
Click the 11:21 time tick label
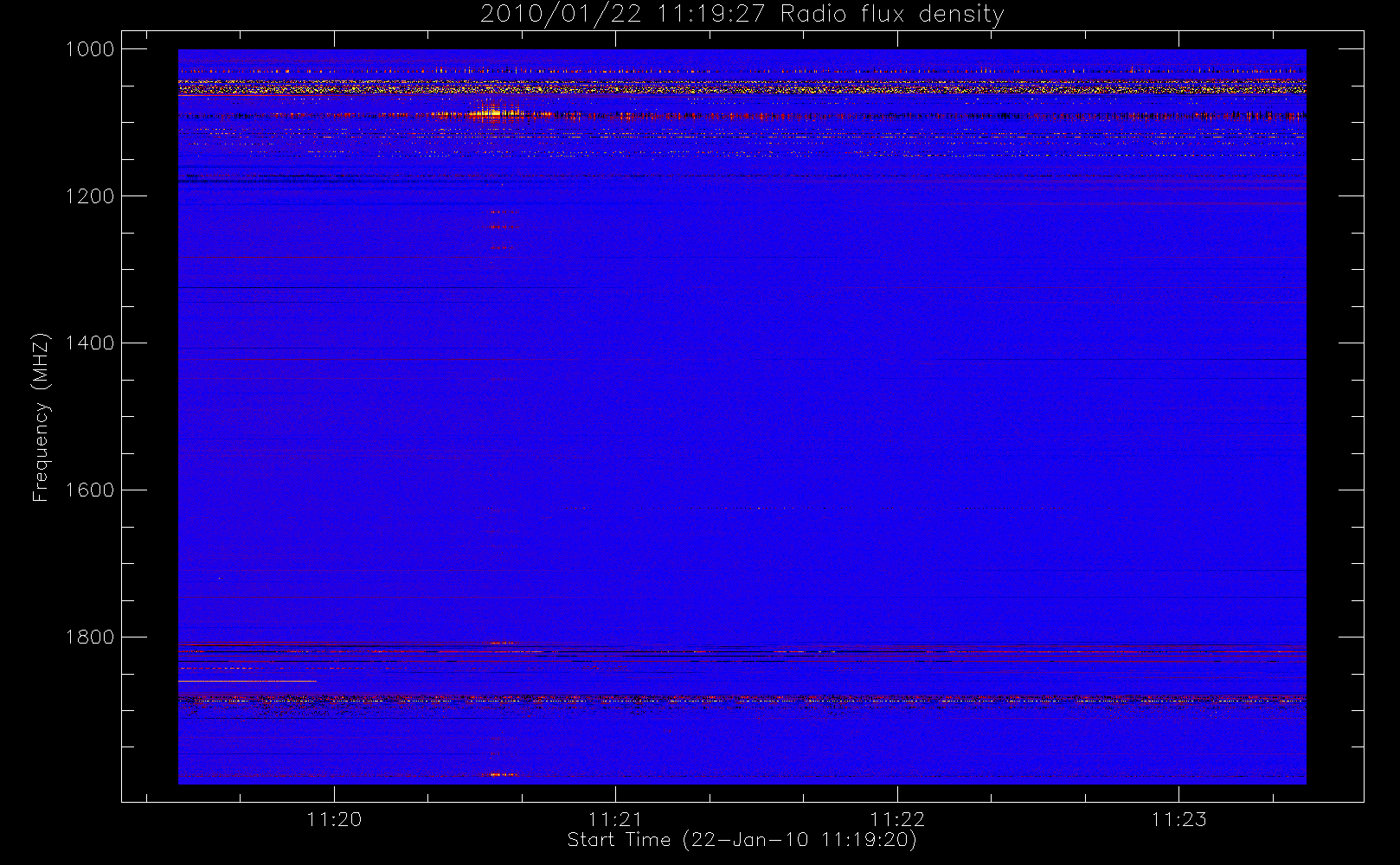pyautogui.click(x=615, y=819)
